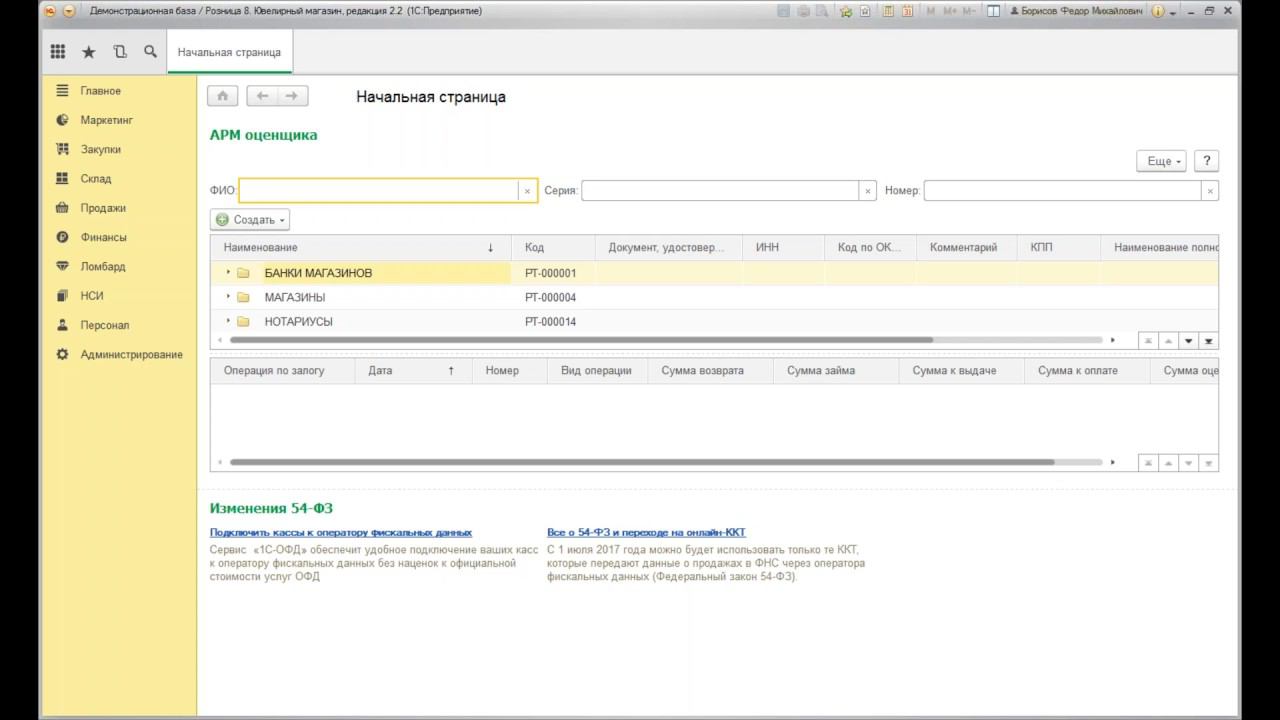Viewport: 1280px width, 720px height.
Task: Navigate forward with the right arrow button
Action: pos(292,96)
